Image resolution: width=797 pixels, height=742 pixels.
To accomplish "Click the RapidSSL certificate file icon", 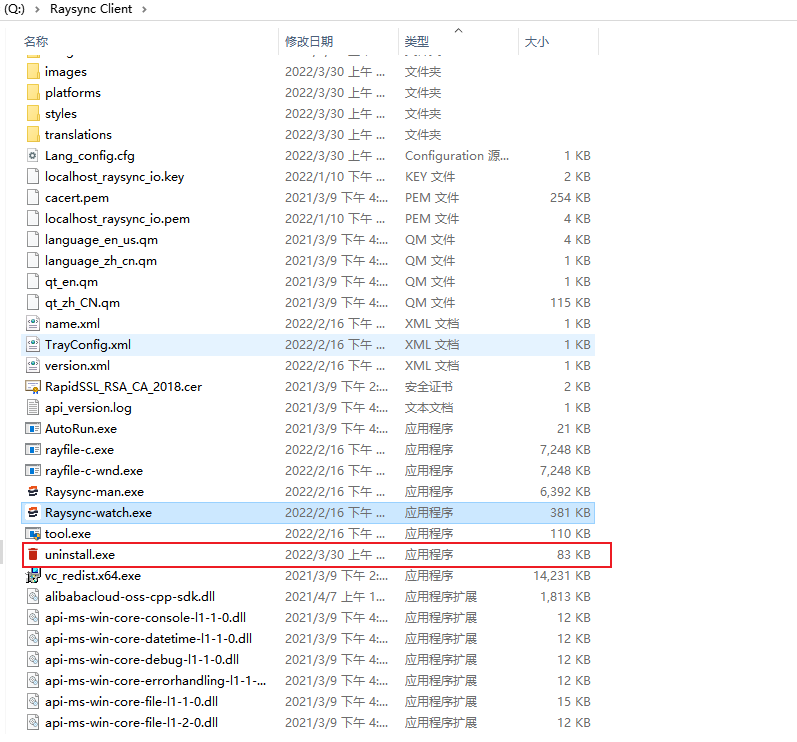I will [x=33, y=387].
